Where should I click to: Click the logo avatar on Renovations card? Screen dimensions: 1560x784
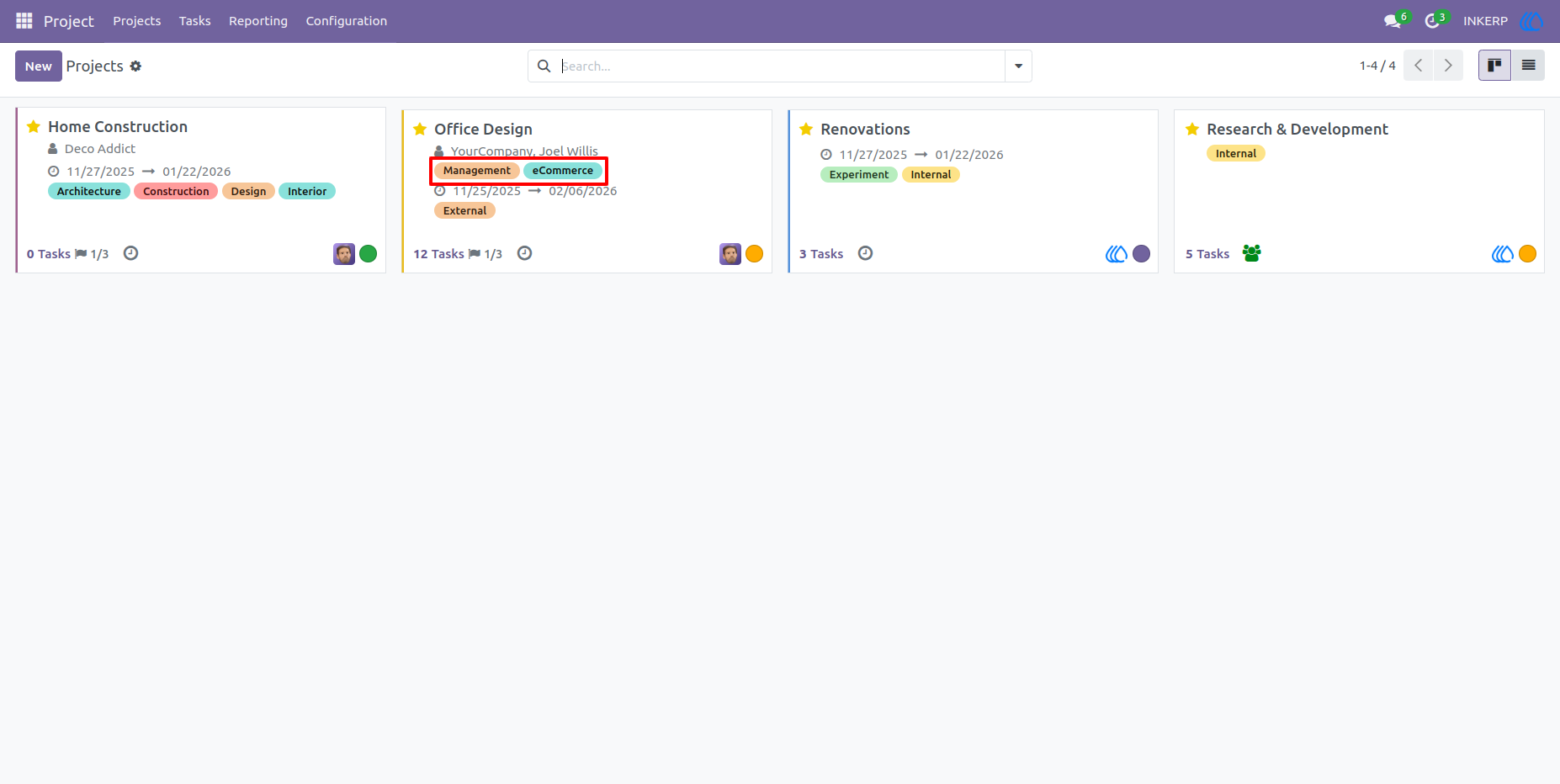tap(1117, 254)
